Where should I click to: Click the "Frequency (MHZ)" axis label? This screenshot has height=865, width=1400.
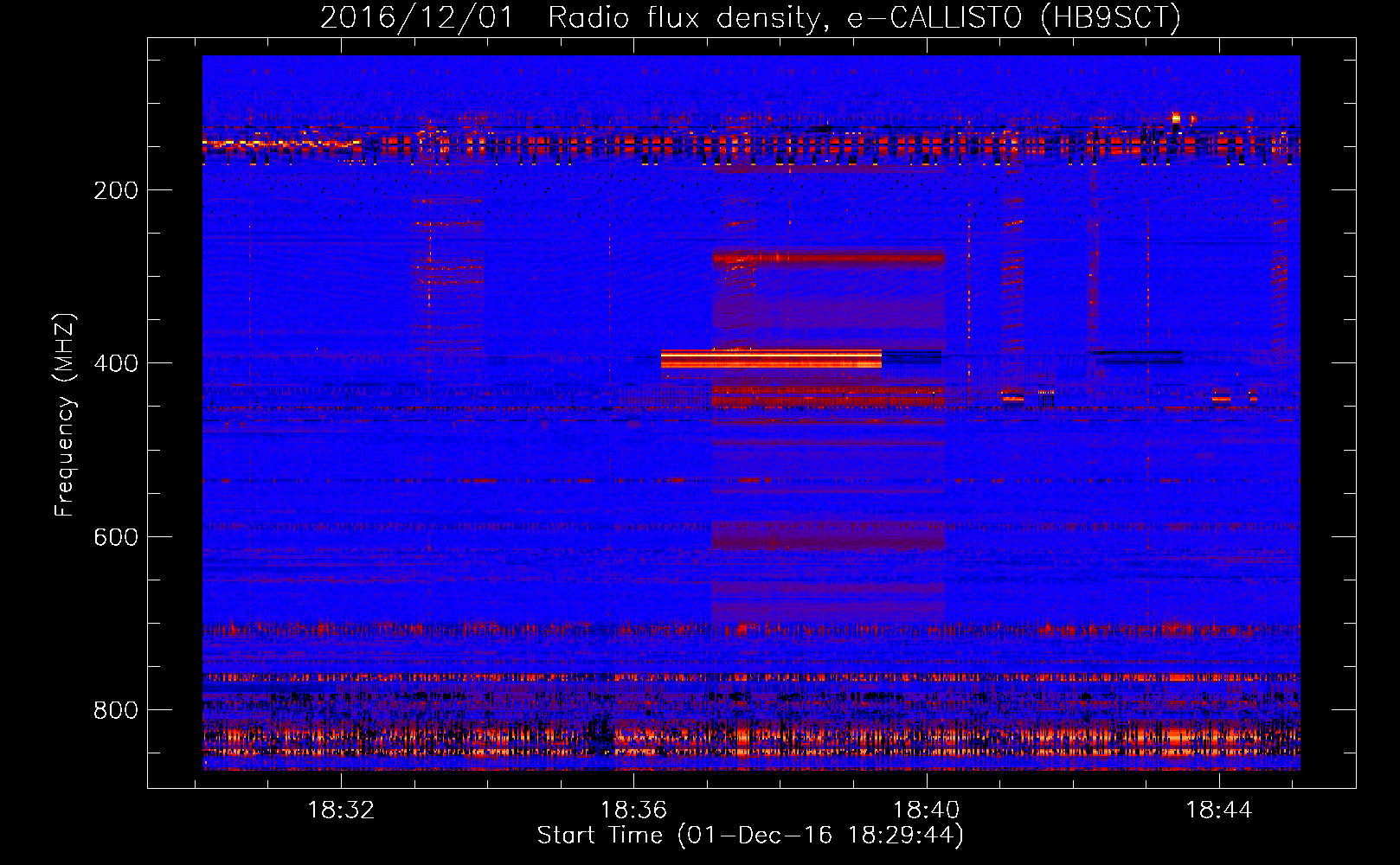[x=65, y=414]
